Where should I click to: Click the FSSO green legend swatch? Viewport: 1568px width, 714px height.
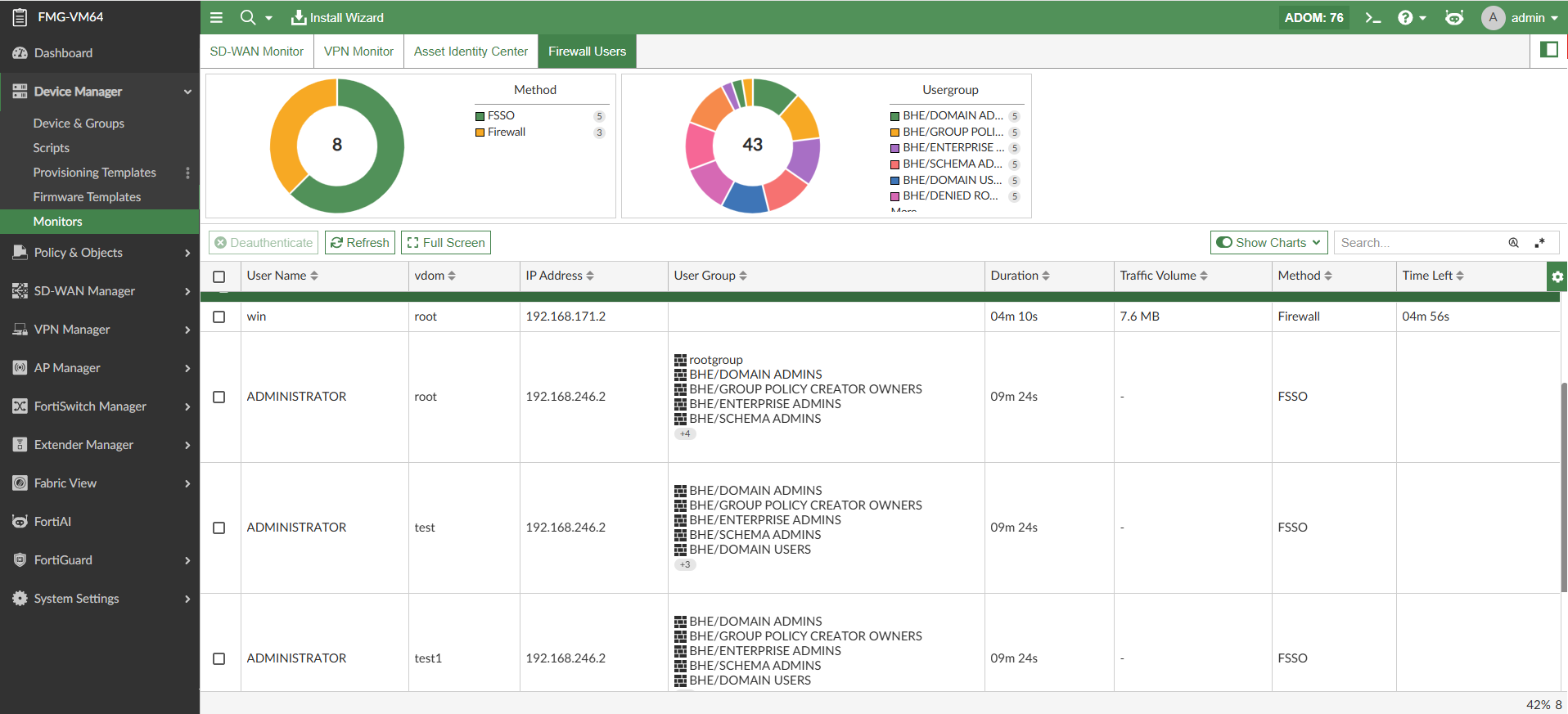click(x=480, y=116)
